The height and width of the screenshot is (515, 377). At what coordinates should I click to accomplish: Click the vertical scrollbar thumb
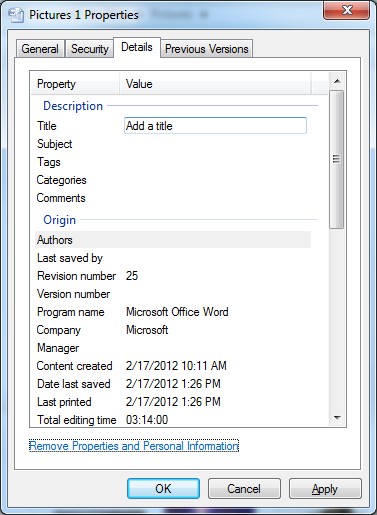pyautogui.click(x=337, y=159)
